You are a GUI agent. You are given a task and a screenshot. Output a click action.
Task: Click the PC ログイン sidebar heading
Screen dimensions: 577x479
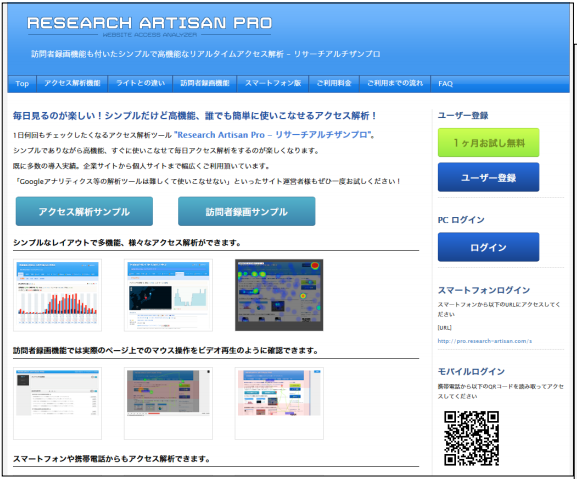point(461,220)
